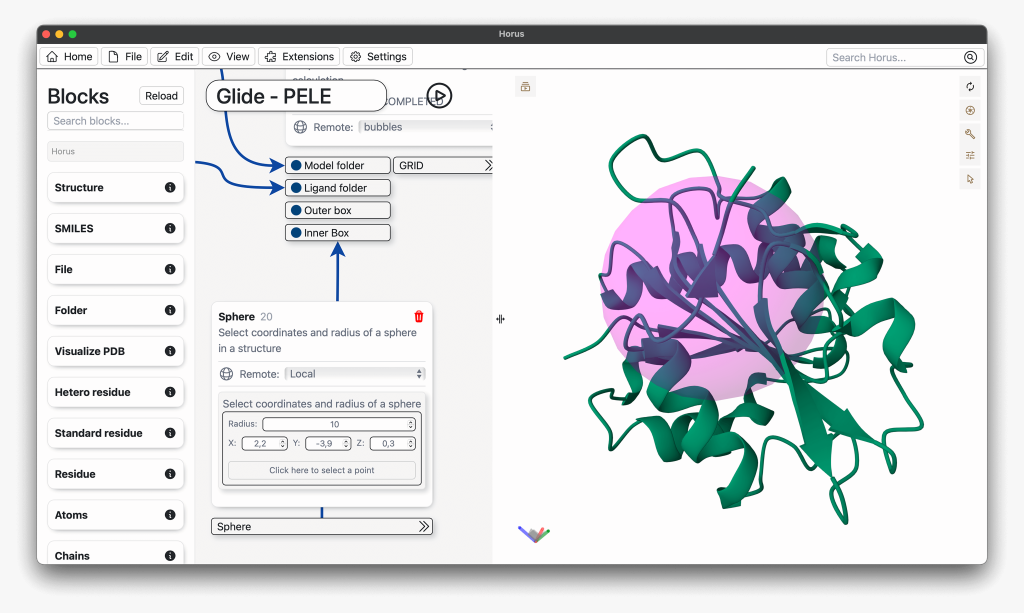Click the viewer screenshot aperture icon
The width and height of the screenshot is (1024, 613).
[969, 110]
